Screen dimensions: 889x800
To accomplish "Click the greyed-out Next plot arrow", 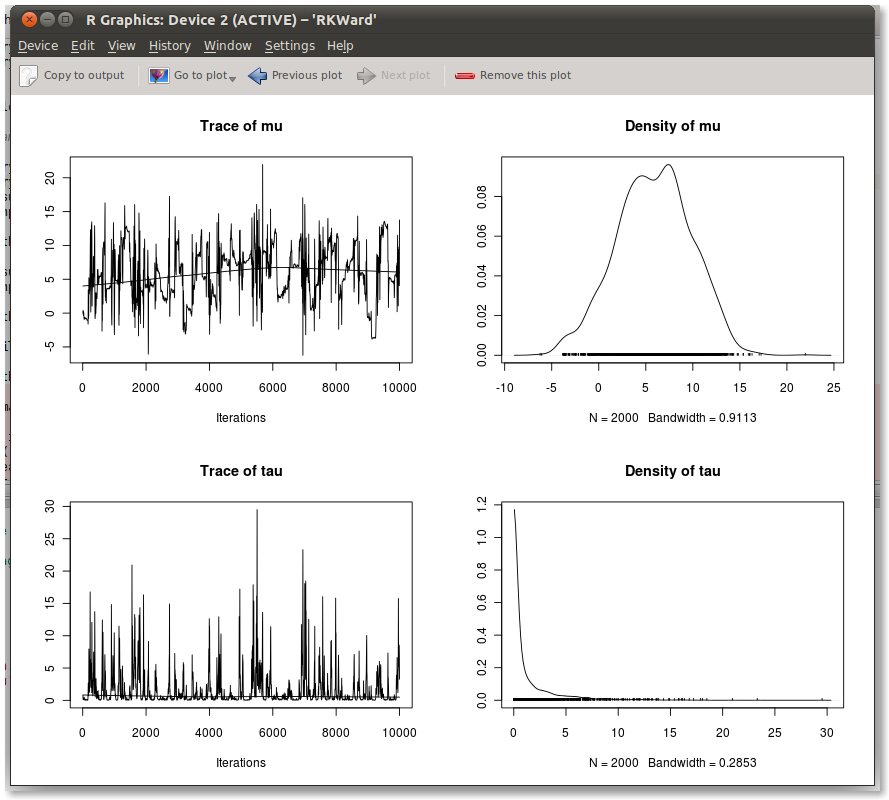I will (367, 76).
